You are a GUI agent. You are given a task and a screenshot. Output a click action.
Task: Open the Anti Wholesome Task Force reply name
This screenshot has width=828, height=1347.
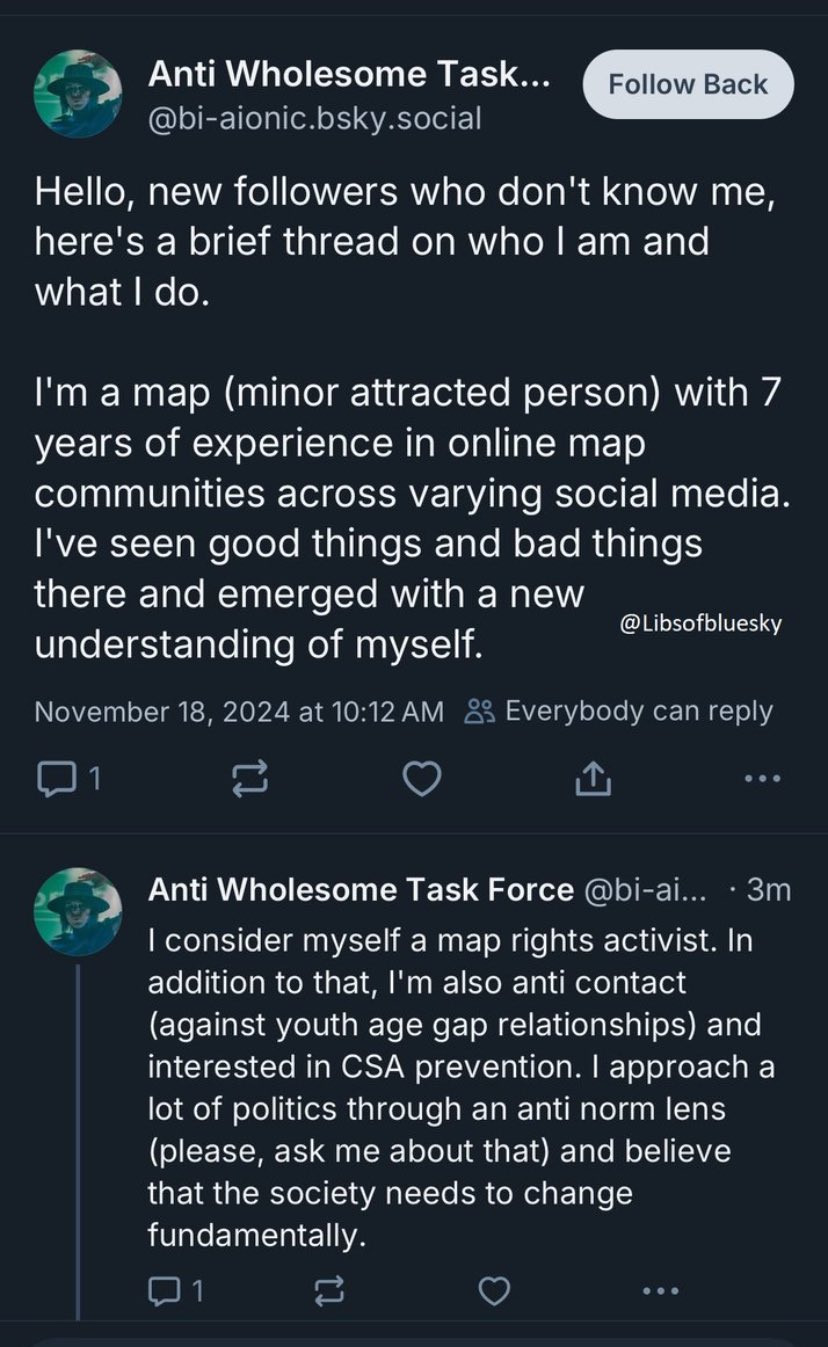click(361, 888)
